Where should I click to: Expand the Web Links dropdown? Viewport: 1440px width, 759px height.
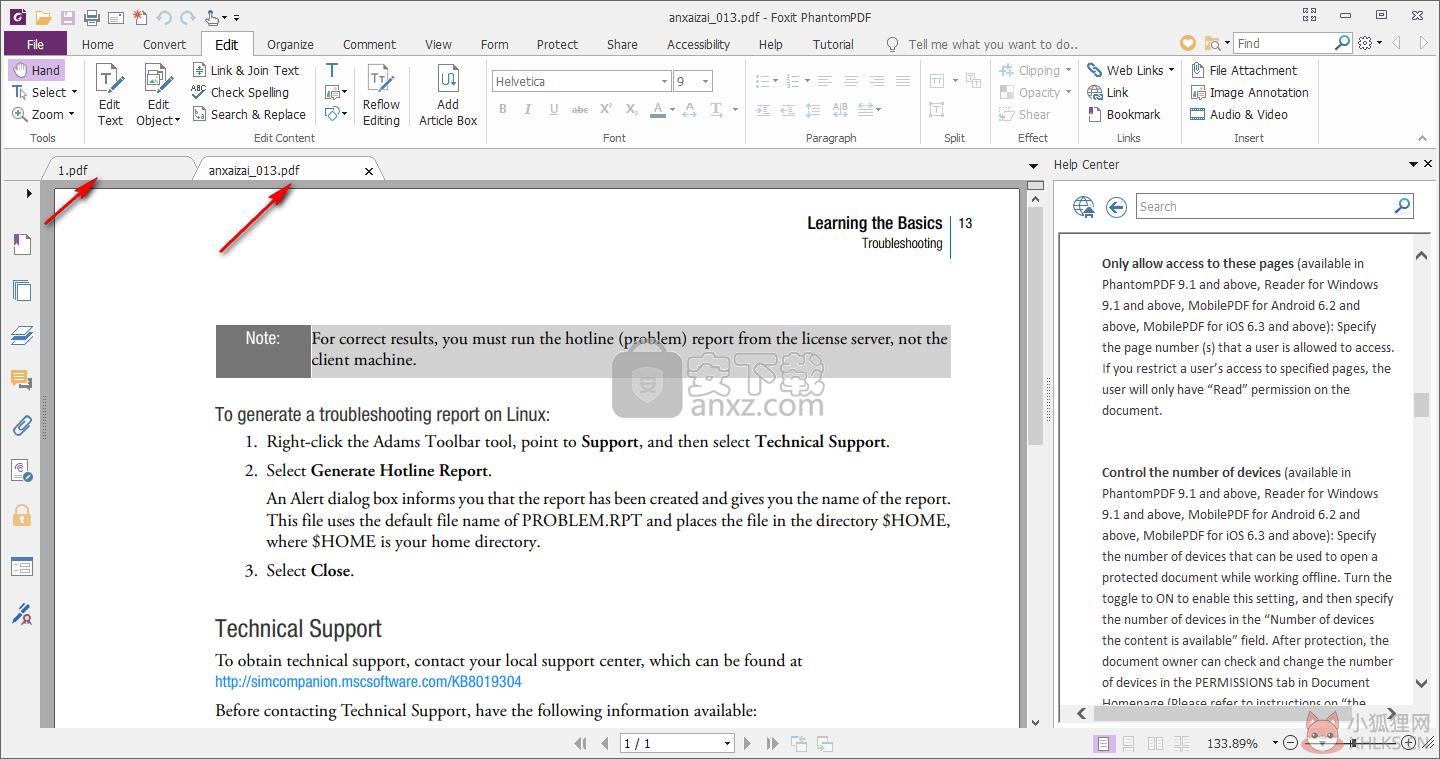(x=1171, y=70)
